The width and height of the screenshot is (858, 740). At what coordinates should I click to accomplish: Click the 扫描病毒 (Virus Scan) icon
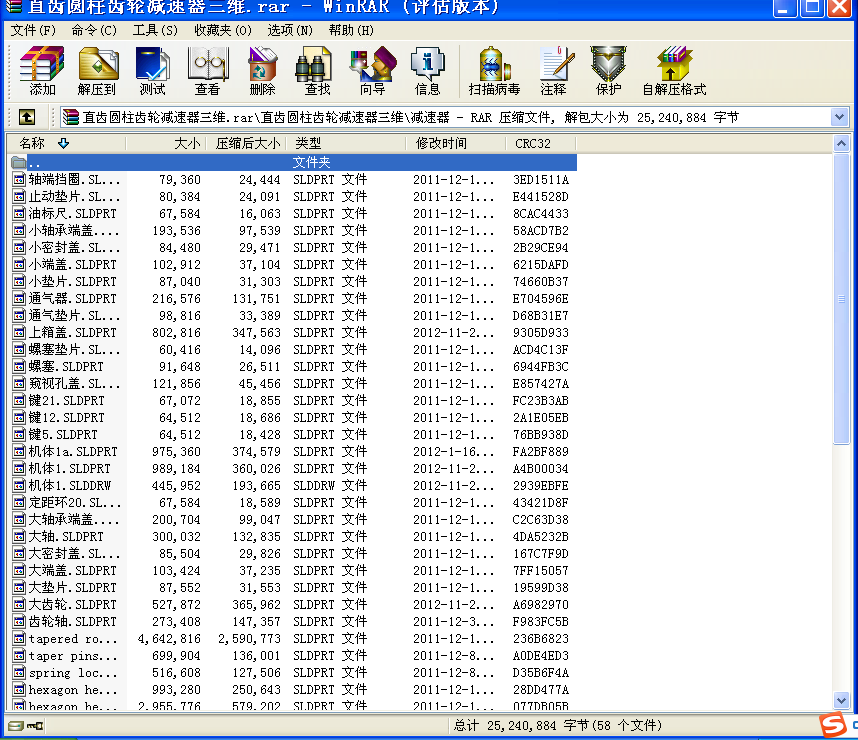(x=494, y=71)
